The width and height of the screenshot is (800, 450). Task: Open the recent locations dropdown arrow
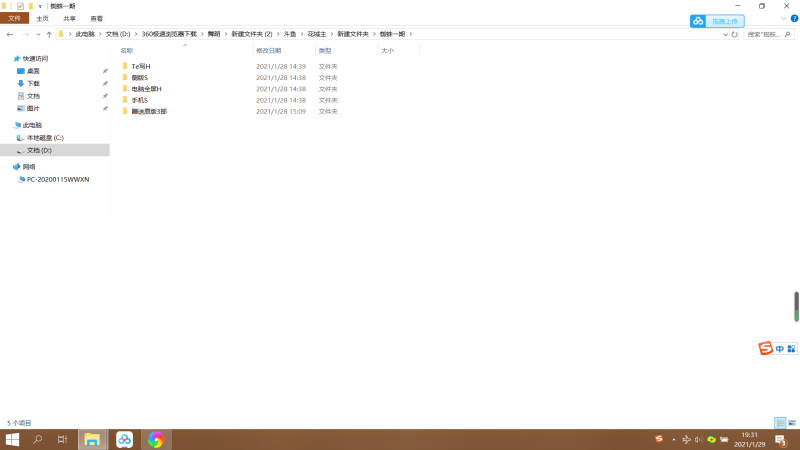click(x=38, y=34)
